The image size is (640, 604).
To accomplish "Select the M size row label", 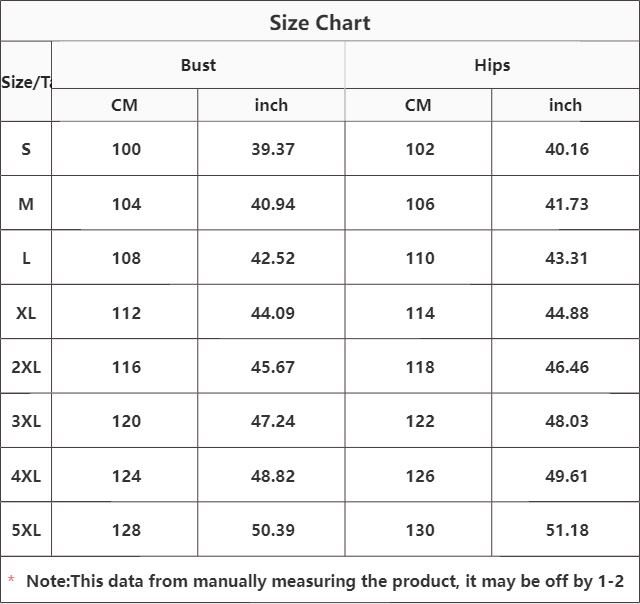I will [x=26, y=204].
